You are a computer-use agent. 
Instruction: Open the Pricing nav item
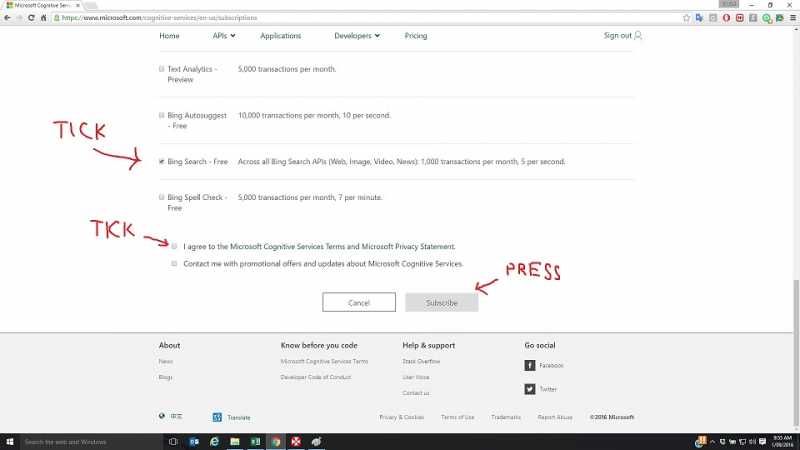416,36
